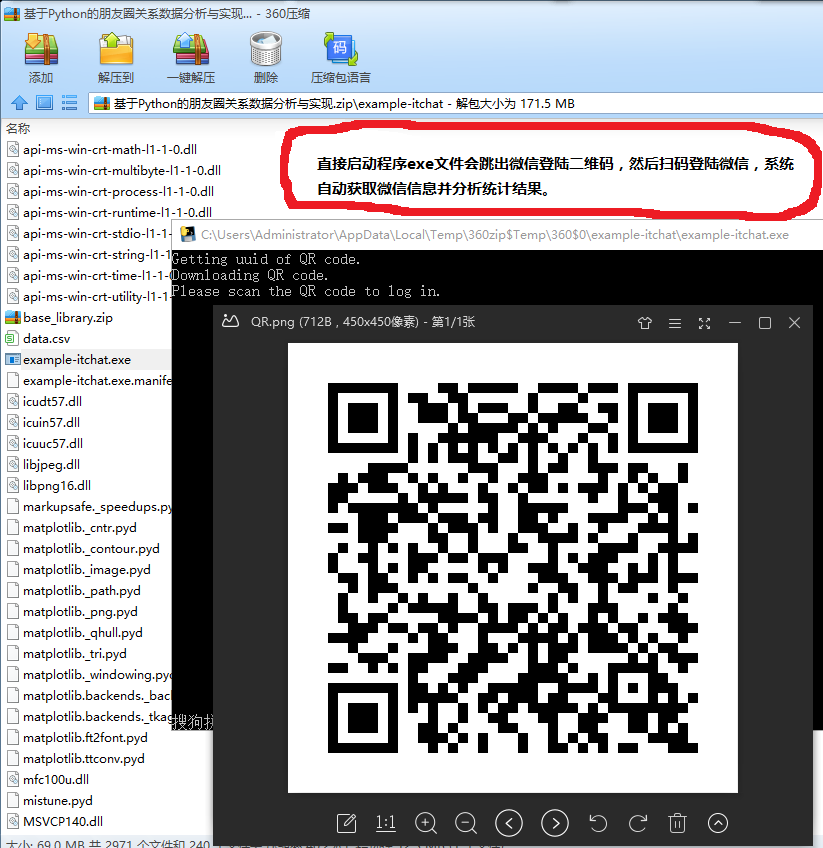Expand more options up-arrow in viewer

(x=718, y=823)
